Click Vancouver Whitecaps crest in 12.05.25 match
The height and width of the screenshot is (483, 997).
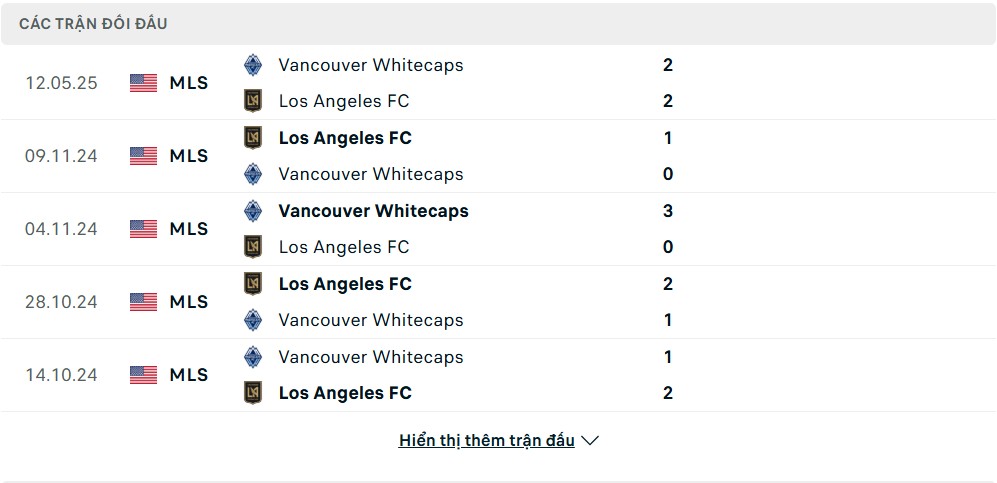(x=253, y=65)
